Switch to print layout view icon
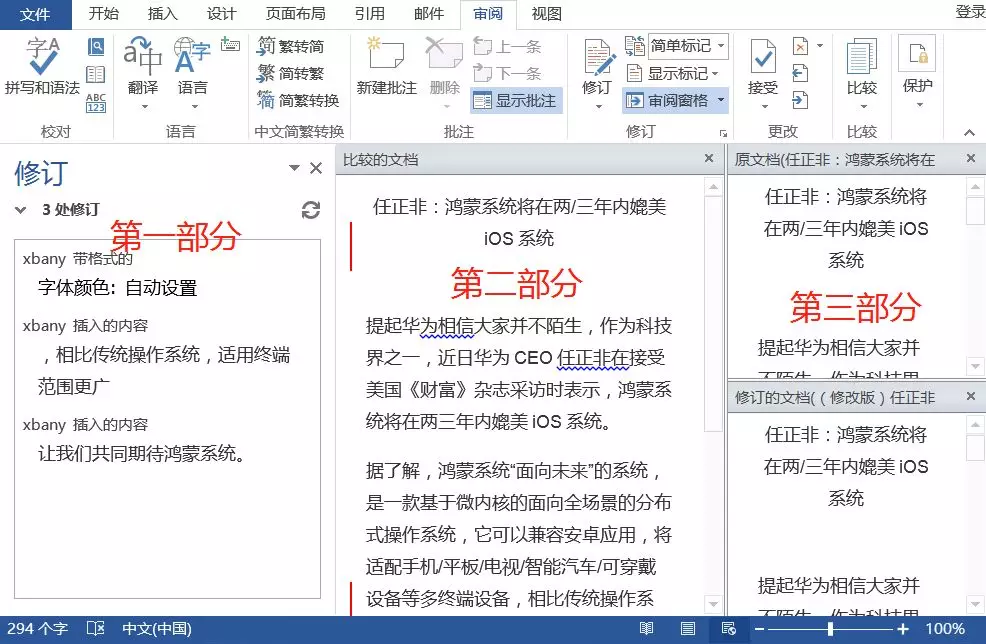Screen dimensions: 986x644 pyautogui.click(x=687, y=628)
